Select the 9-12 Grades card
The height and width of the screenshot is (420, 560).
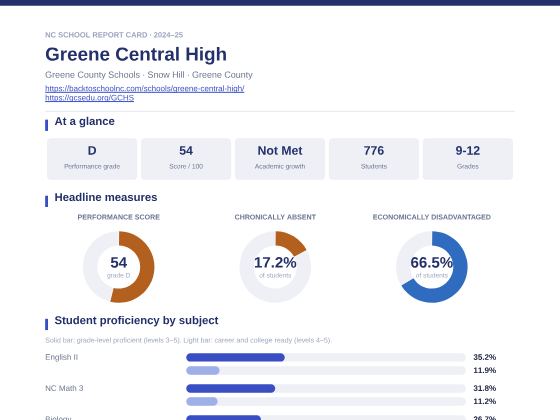pos(468,159)
